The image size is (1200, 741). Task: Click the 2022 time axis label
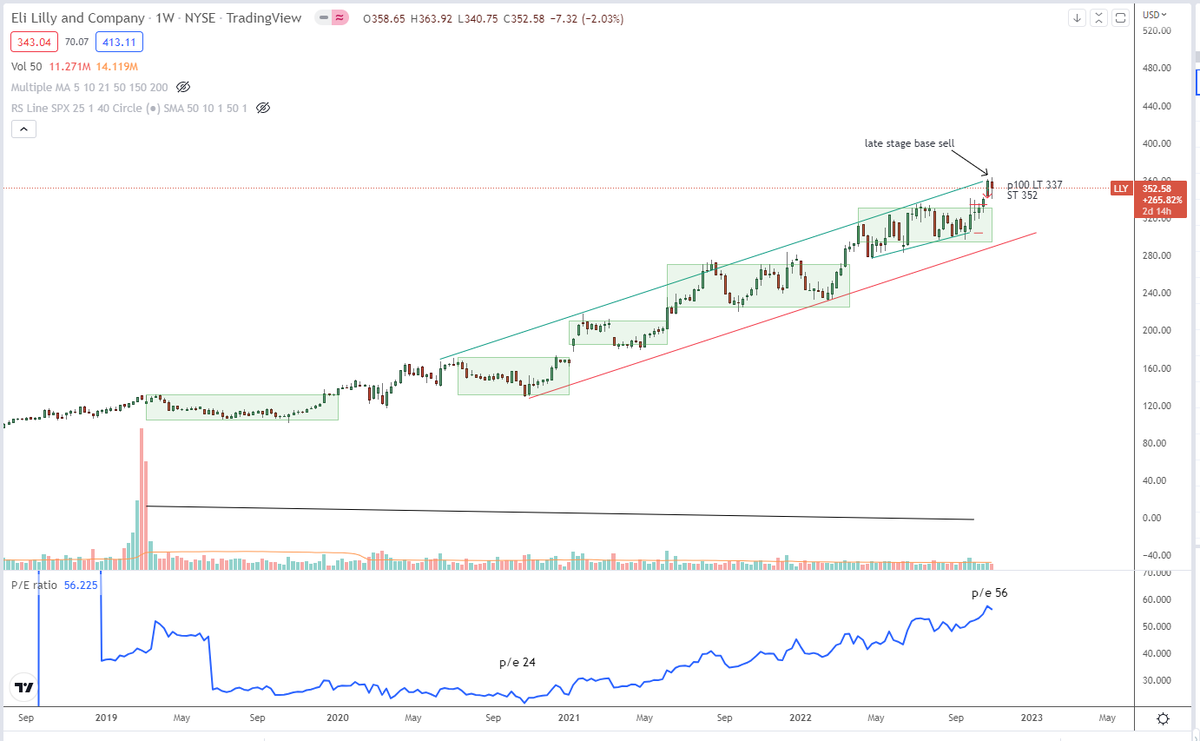click(800, 717)
